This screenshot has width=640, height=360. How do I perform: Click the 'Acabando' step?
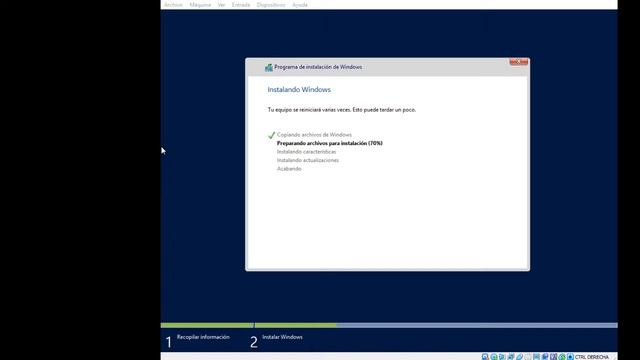289,169
